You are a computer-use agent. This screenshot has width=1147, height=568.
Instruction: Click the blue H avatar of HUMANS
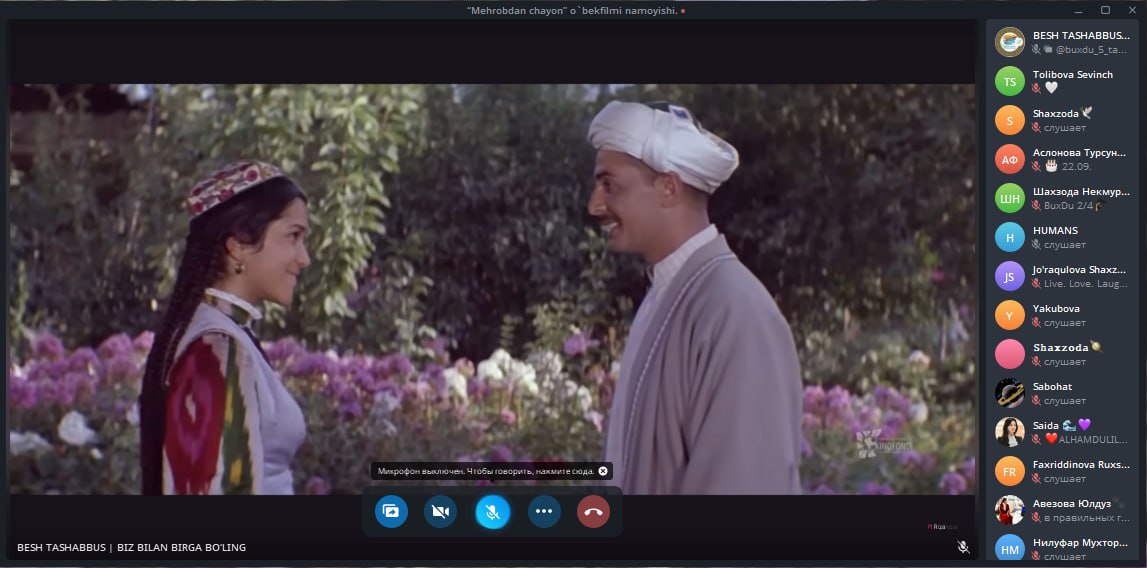tap(1009, 237)
